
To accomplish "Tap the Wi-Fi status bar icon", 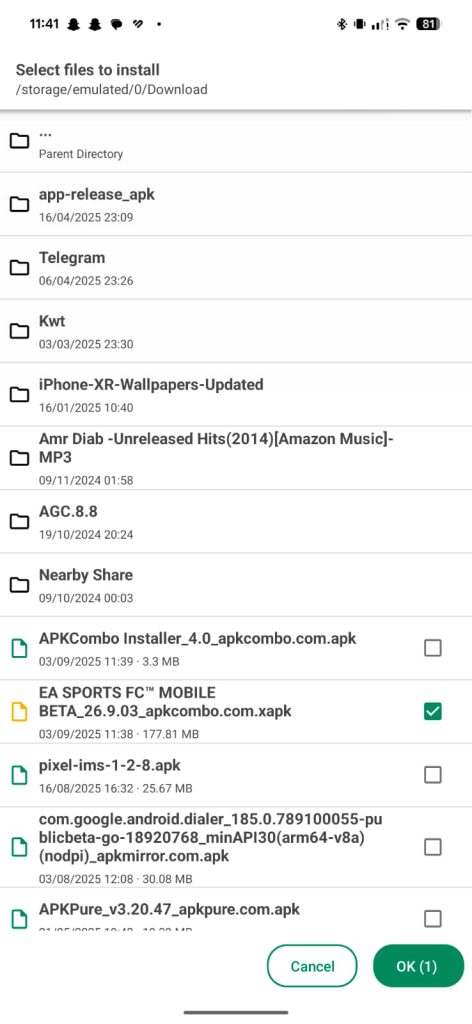I will [x=403, y=24].
